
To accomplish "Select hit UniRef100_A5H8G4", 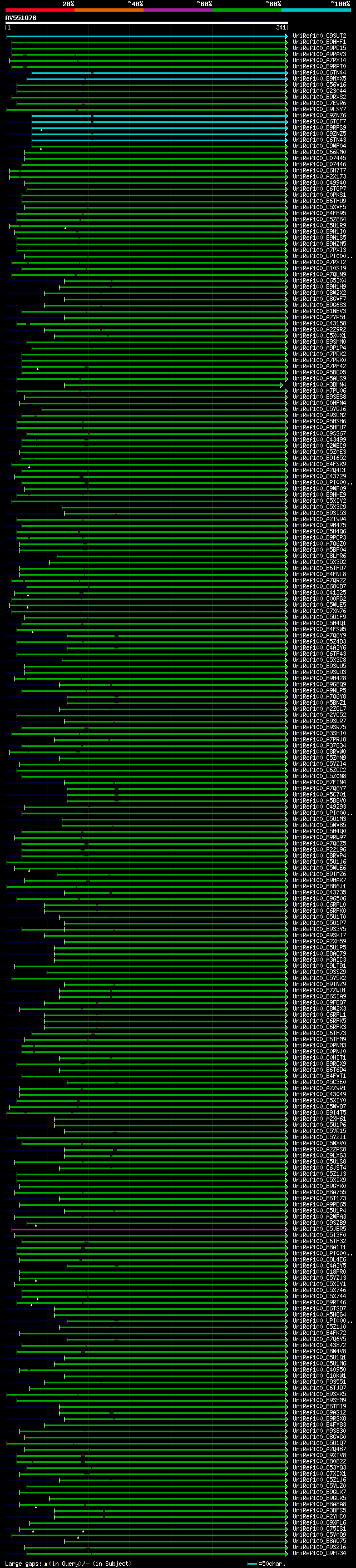I will (319, 1314).
